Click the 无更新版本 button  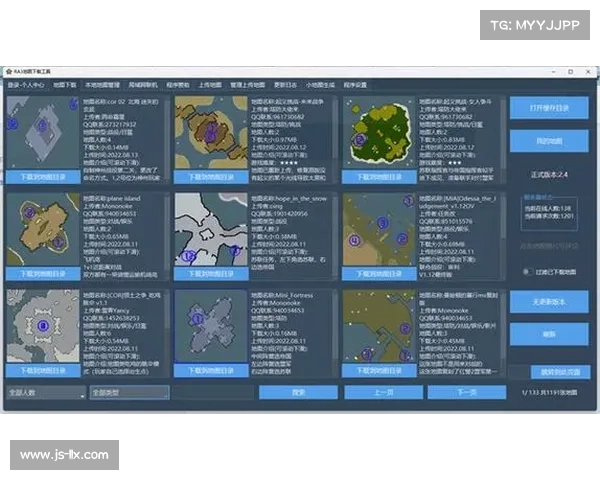pyautogui.click(x=549, y=302)
